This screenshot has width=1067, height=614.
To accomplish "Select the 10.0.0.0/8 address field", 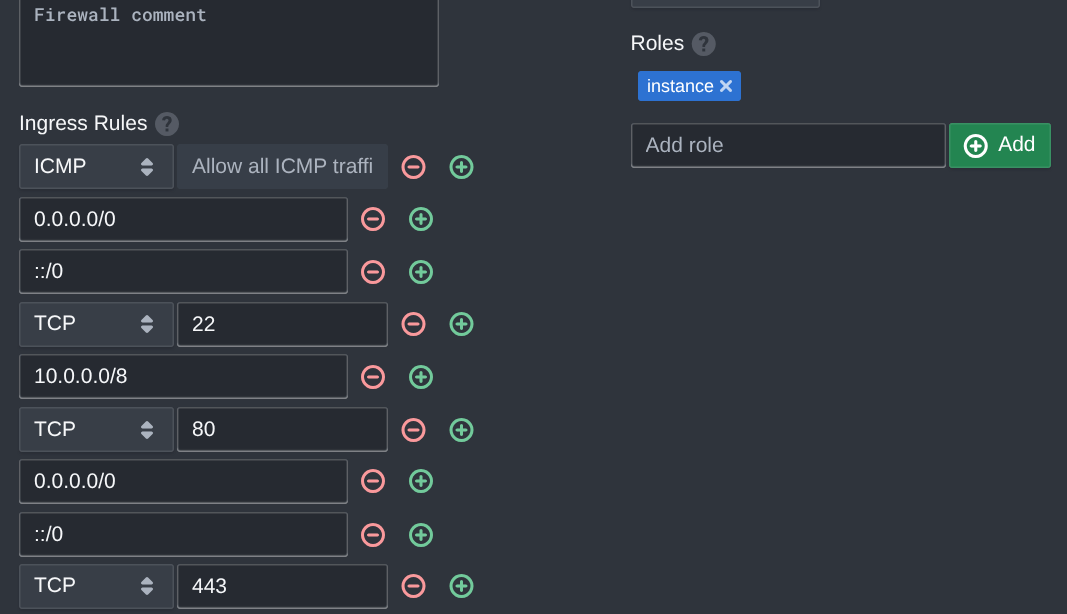I will click(x=183, y=377).
